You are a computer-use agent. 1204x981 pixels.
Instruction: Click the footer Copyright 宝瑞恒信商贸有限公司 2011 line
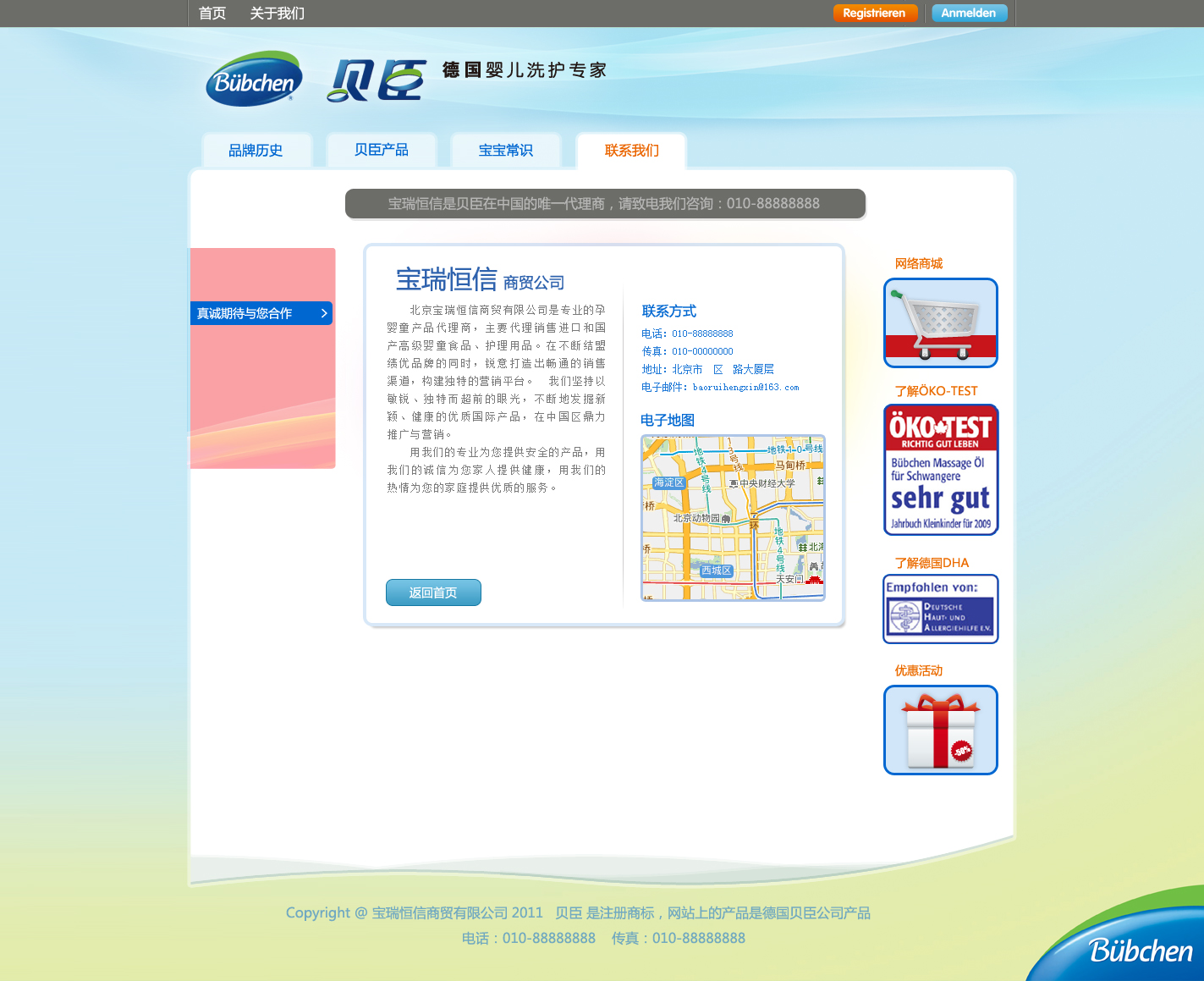click(x=578, y=913)
